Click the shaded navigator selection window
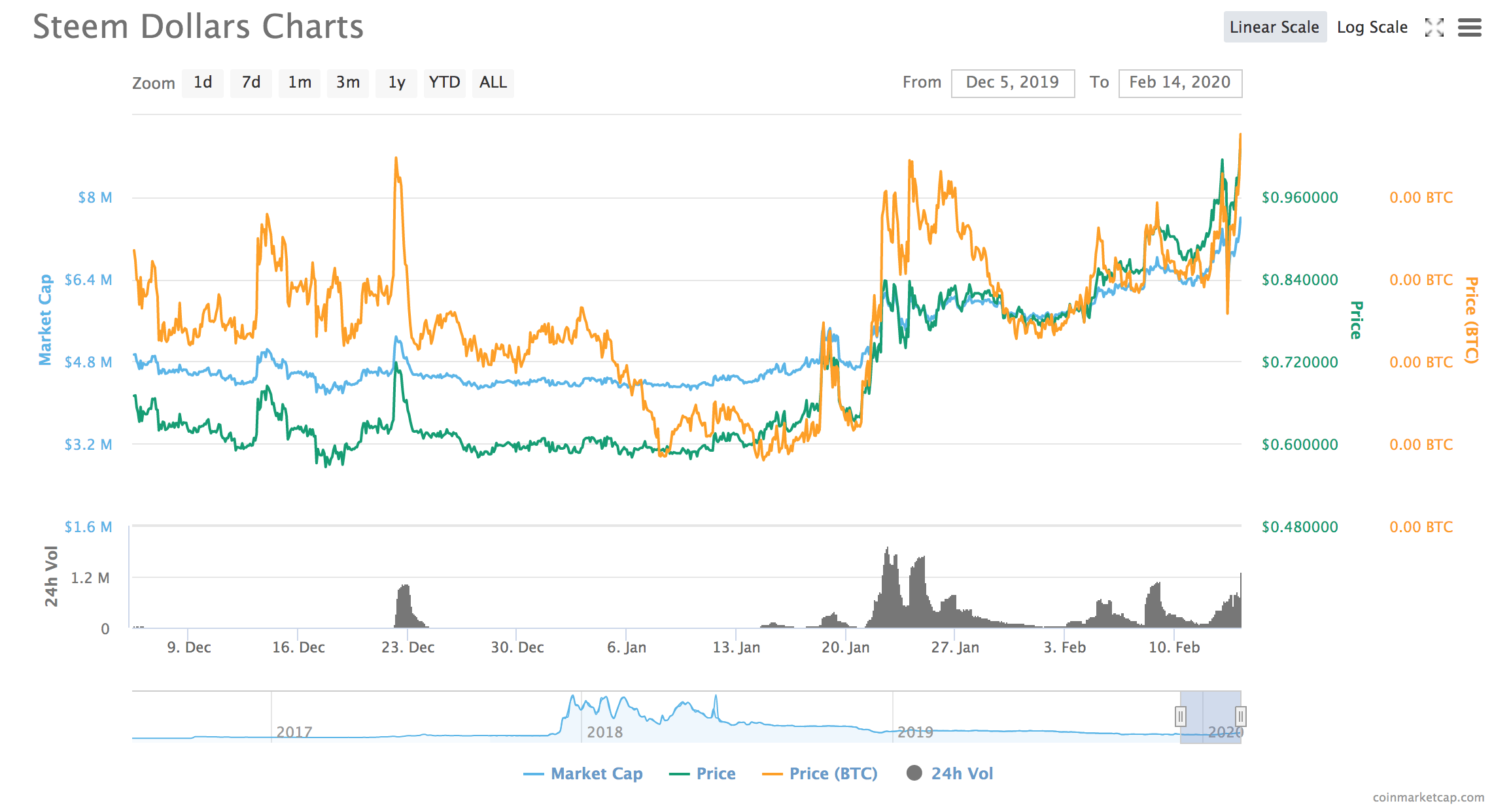1511x812 pixels. click(1211, 717)
